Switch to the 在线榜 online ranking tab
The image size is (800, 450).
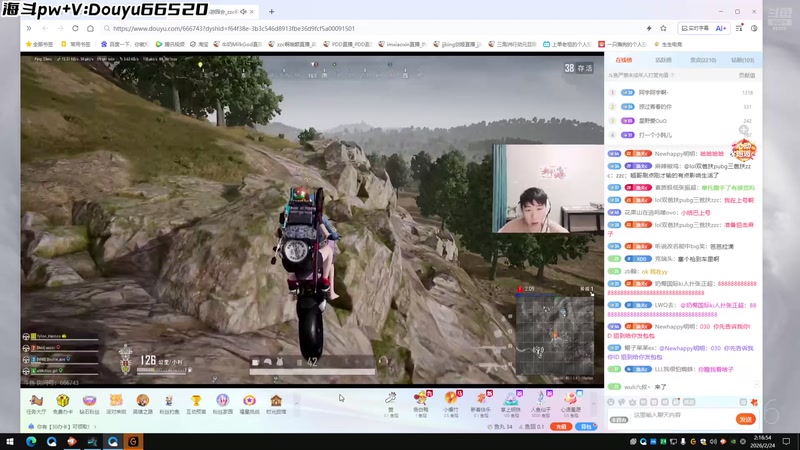point(623,60)
